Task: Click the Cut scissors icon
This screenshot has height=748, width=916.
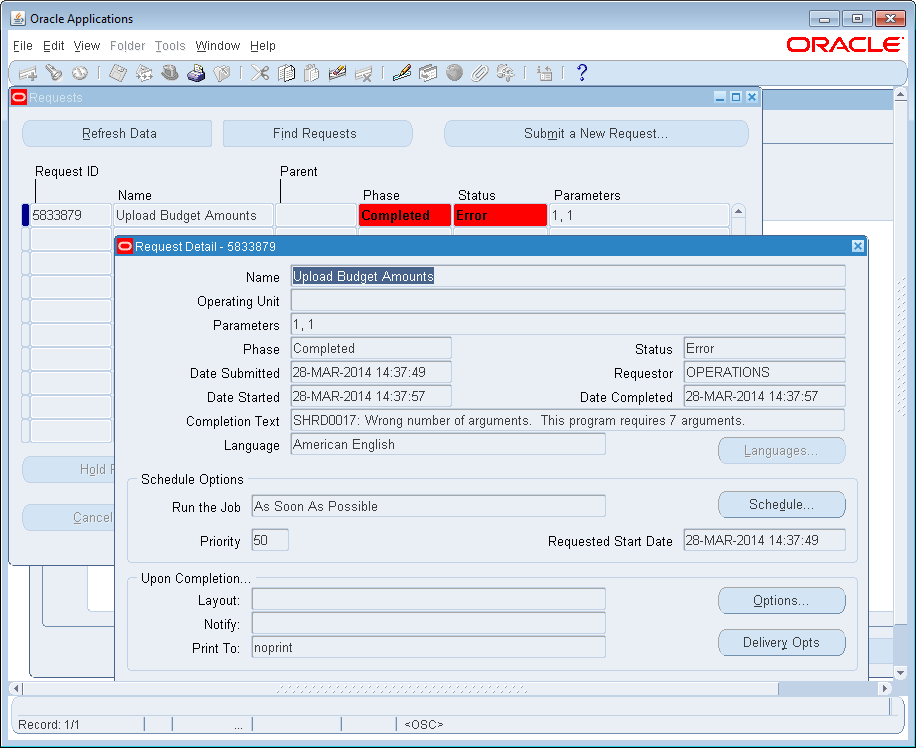Action: pos(260,73)
